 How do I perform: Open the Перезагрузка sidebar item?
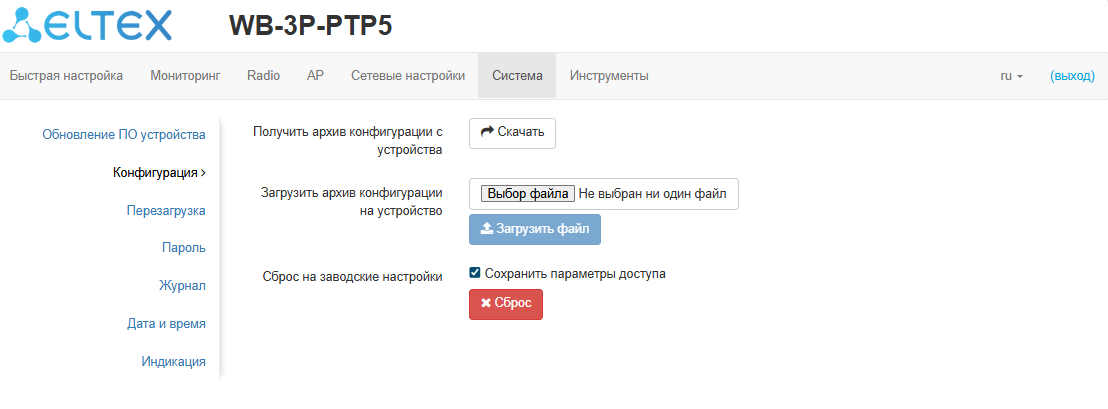[166, 210]
